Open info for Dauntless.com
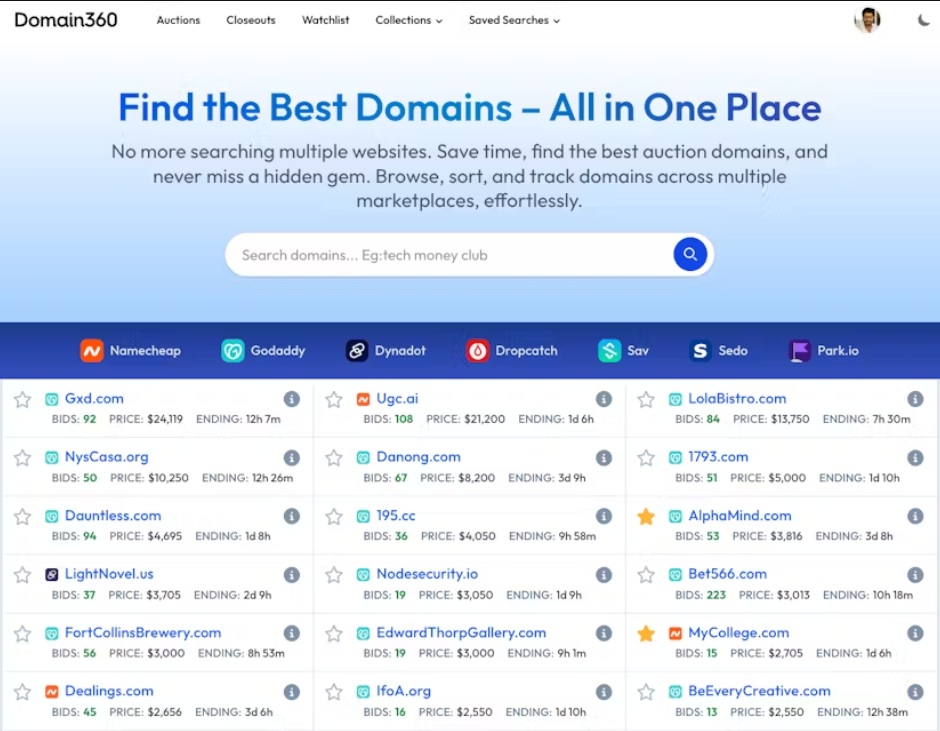Image resolution: width=940 pixels, height=731 pixels. (292, 516)
